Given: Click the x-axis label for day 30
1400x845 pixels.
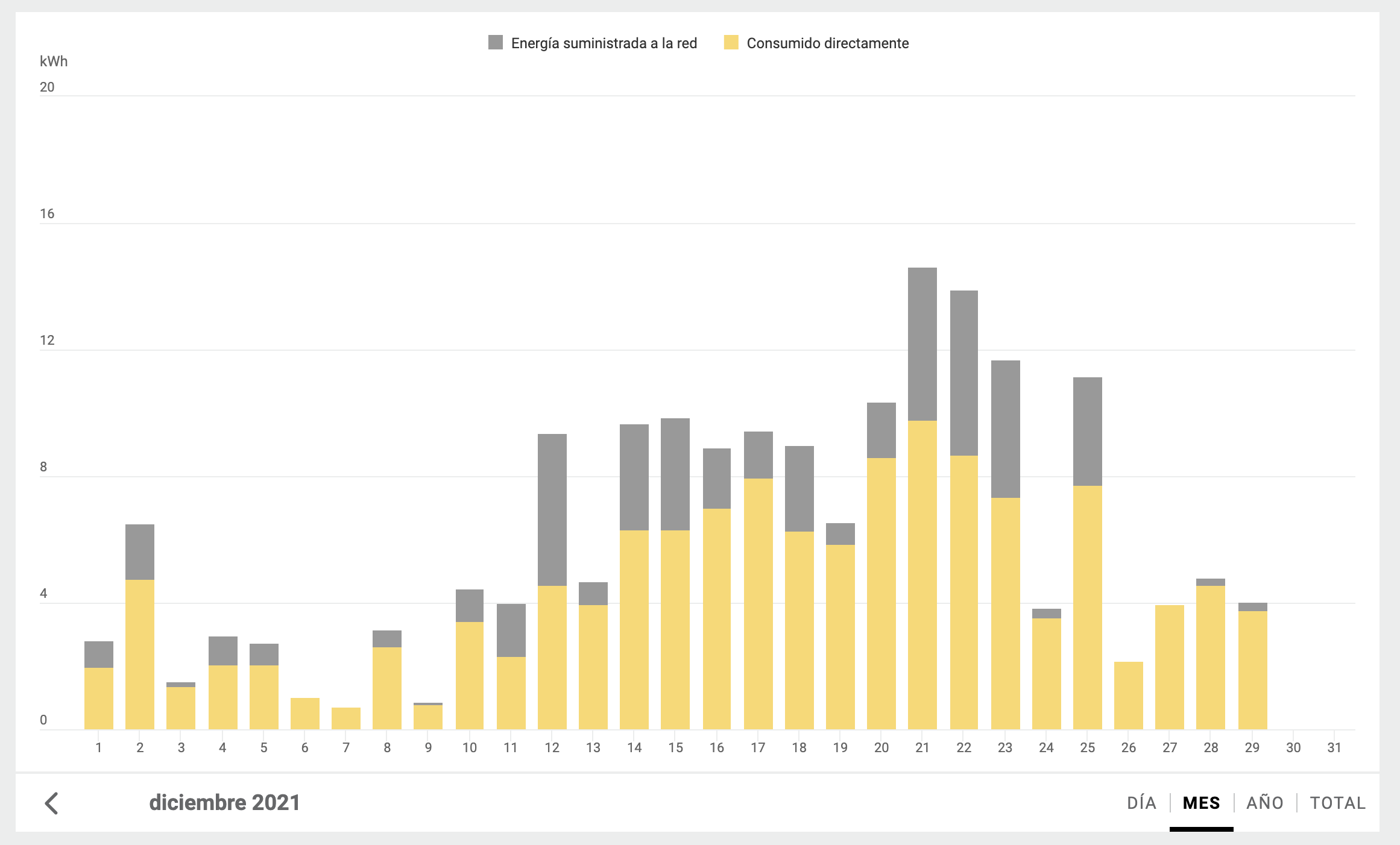Looking at the screenshot, I should [1293, 748].
